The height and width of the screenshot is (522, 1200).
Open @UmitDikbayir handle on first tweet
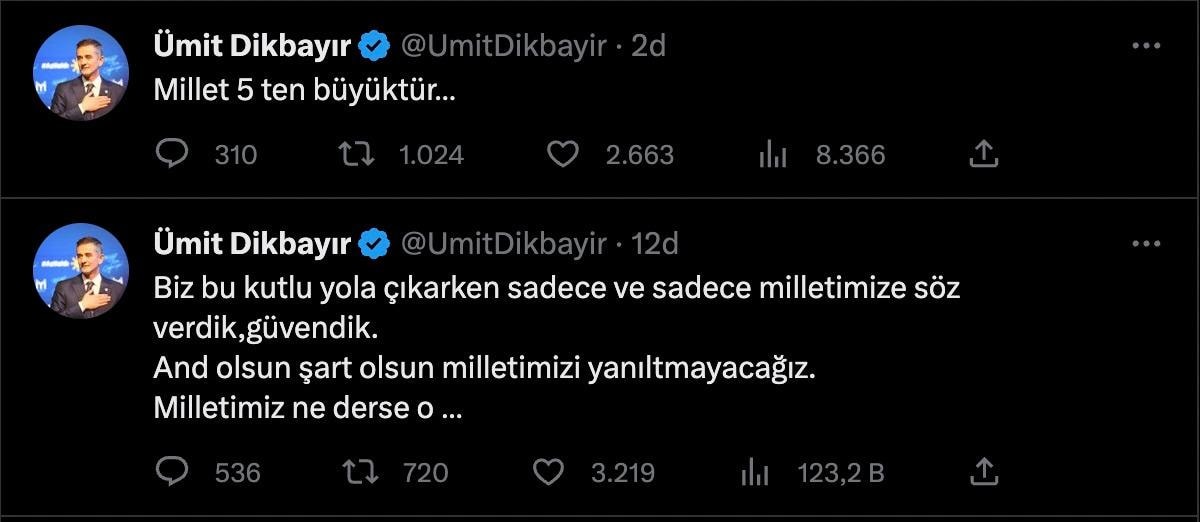(503, 46)
